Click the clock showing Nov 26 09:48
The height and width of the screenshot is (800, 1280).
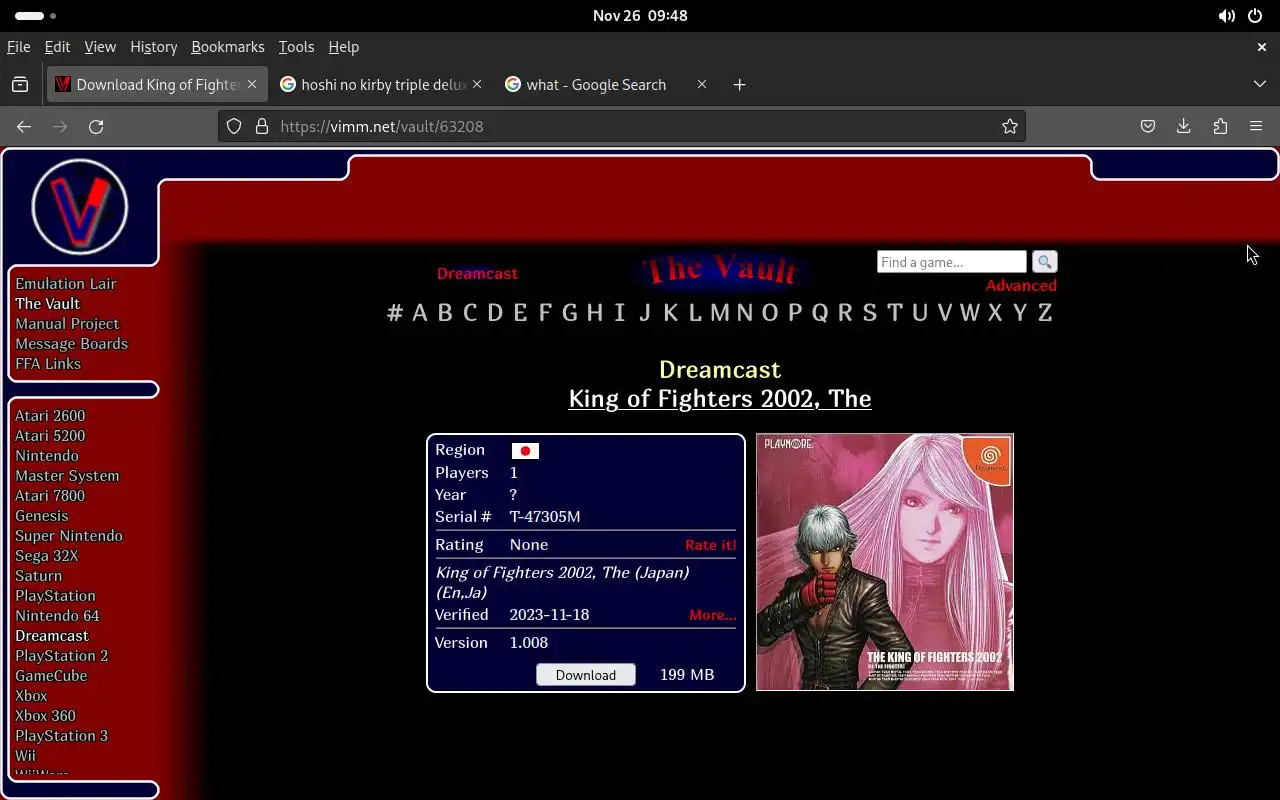(640, 16)
